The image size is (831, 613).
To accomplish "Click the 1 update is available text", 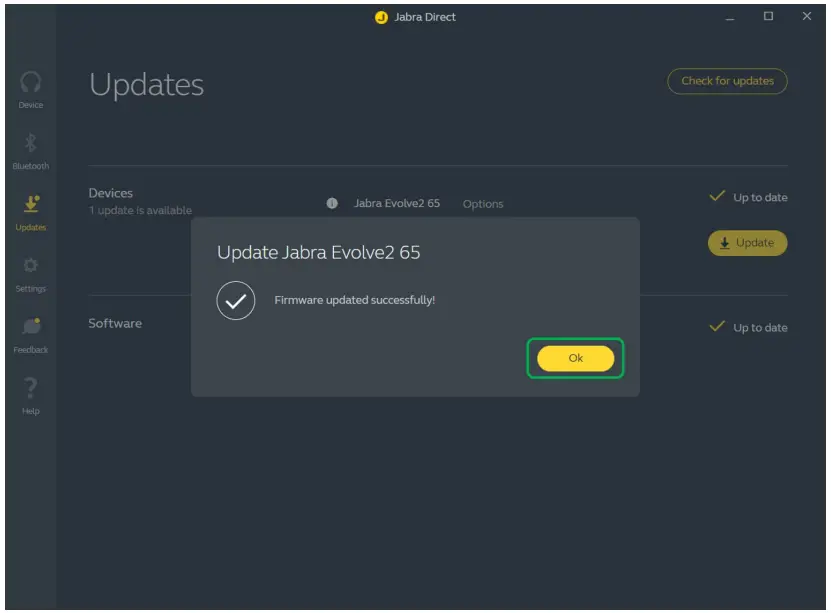I will point(142,210).
